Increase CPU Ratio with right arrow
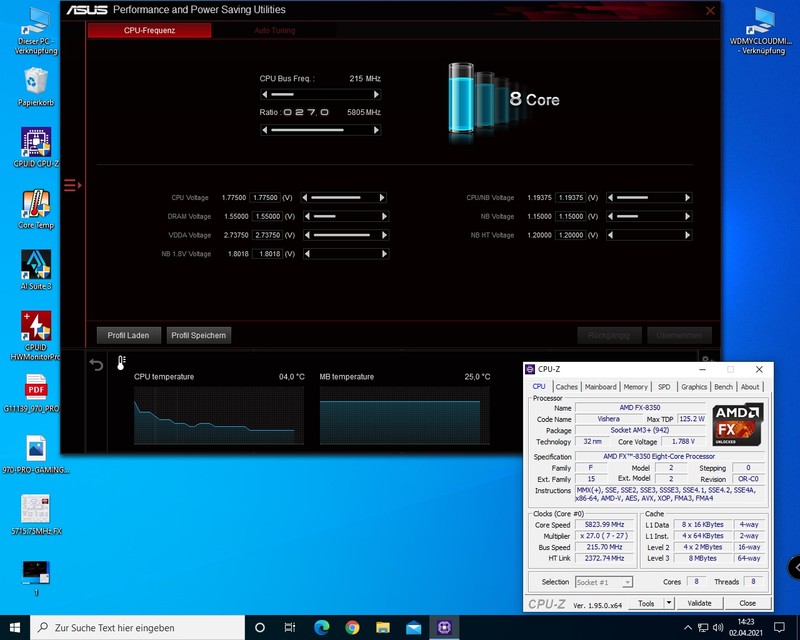Viewport: 800px width, 640px height. [376, 130]
